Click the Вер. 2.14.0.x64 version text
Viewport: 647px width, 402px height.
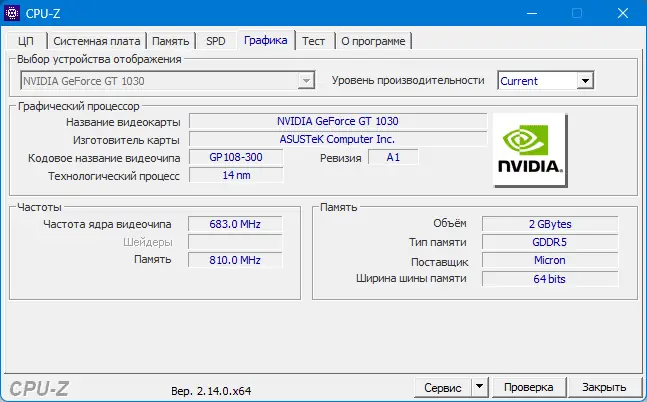(x=211, y=391)
